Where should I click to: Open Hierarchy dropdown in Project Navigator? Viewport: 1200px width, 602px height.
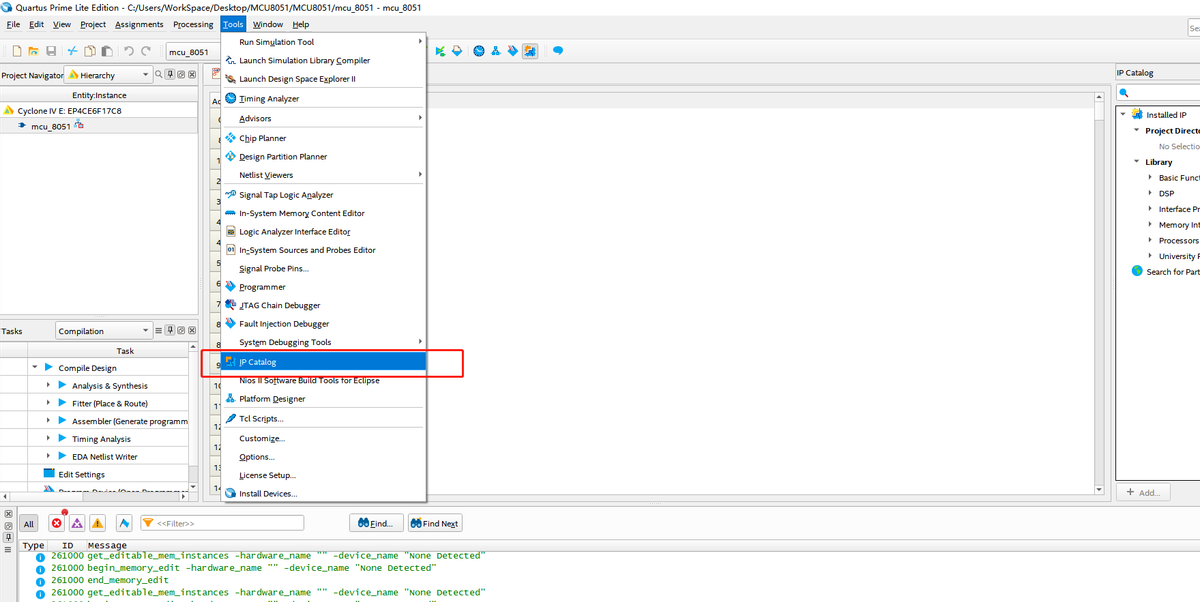pyautogui.click(x=108, y=75)
